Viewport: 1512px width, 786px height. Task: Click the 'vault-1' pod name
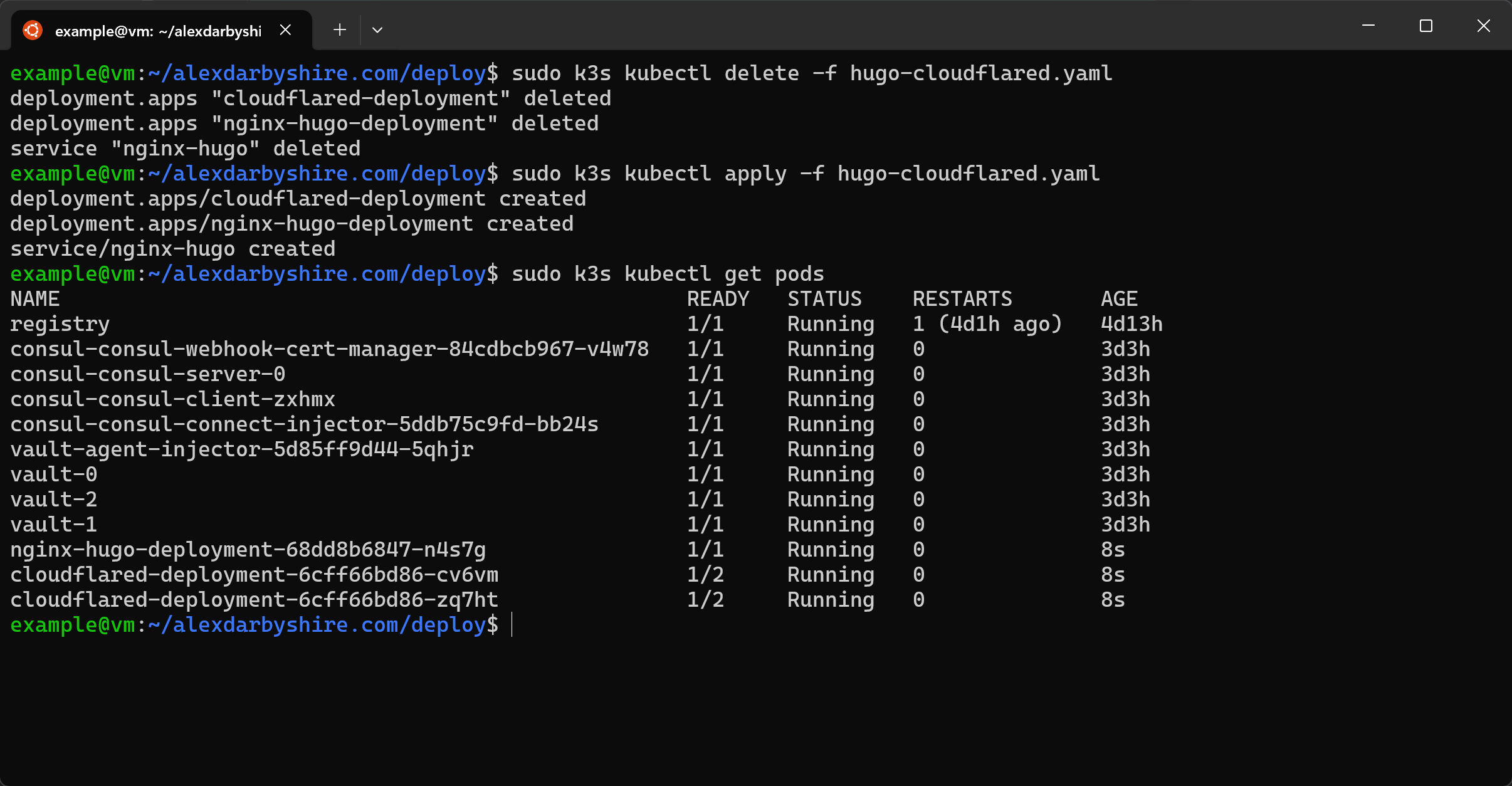[x=54, y=525]
